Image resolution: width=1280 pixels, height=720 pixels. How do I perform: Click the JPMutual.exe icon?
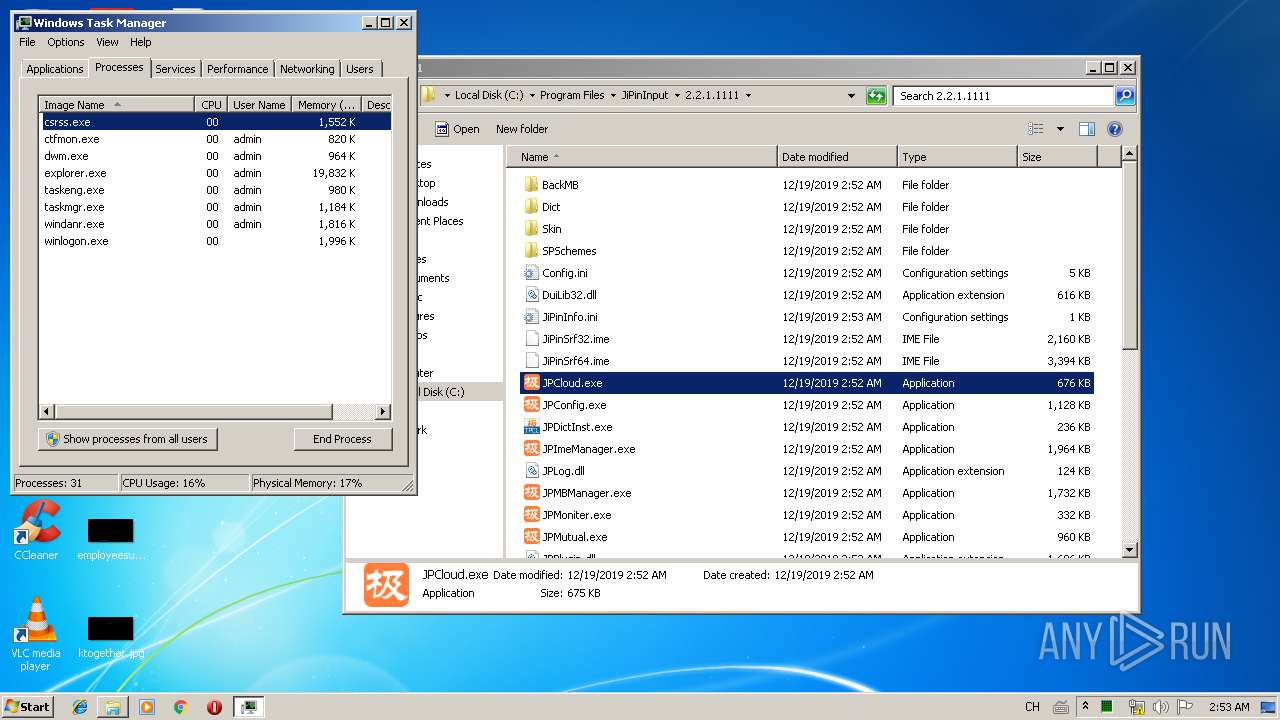point(532,537)
